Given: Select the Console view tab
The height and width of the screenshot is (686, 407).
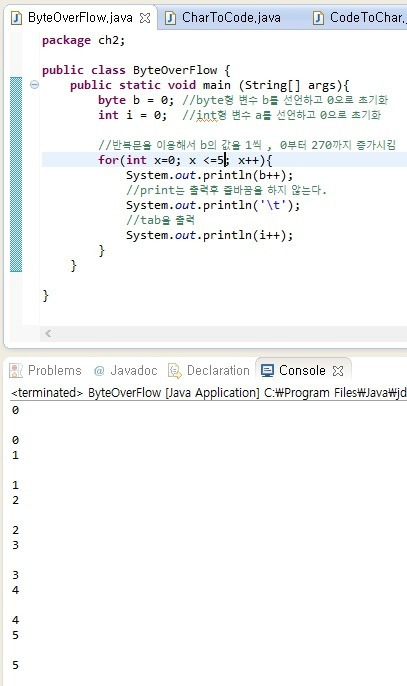Looking at the screenshot, I should (x=302, y=371).
